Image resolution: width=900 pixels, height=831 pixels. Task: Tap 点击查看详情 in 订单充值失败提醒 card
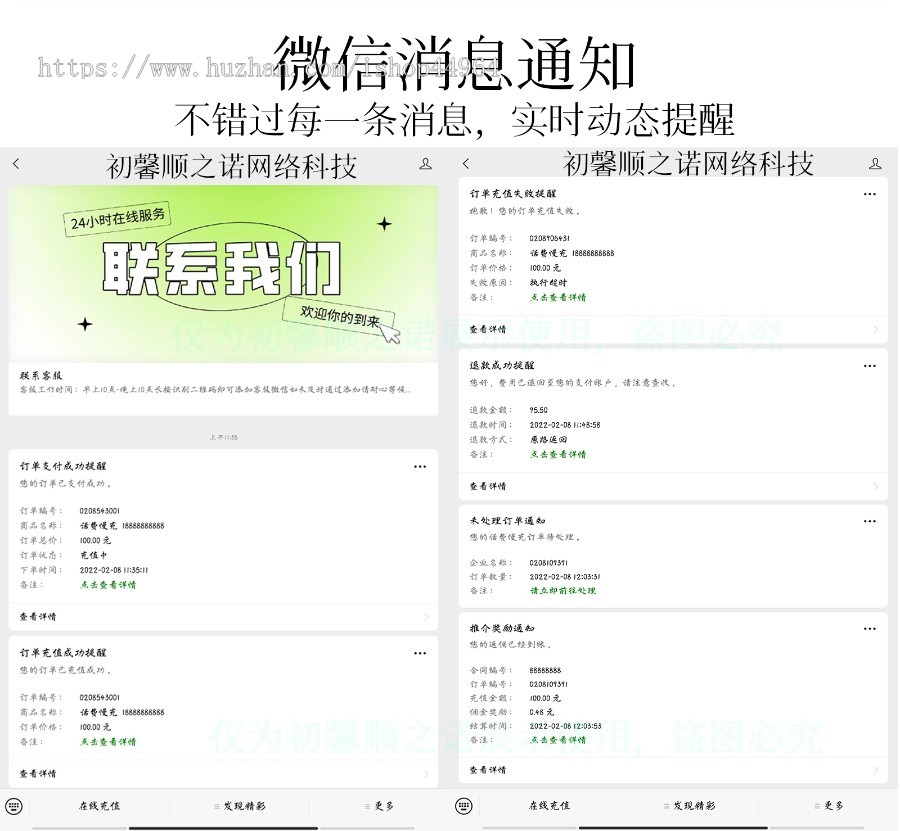[558, 297]
